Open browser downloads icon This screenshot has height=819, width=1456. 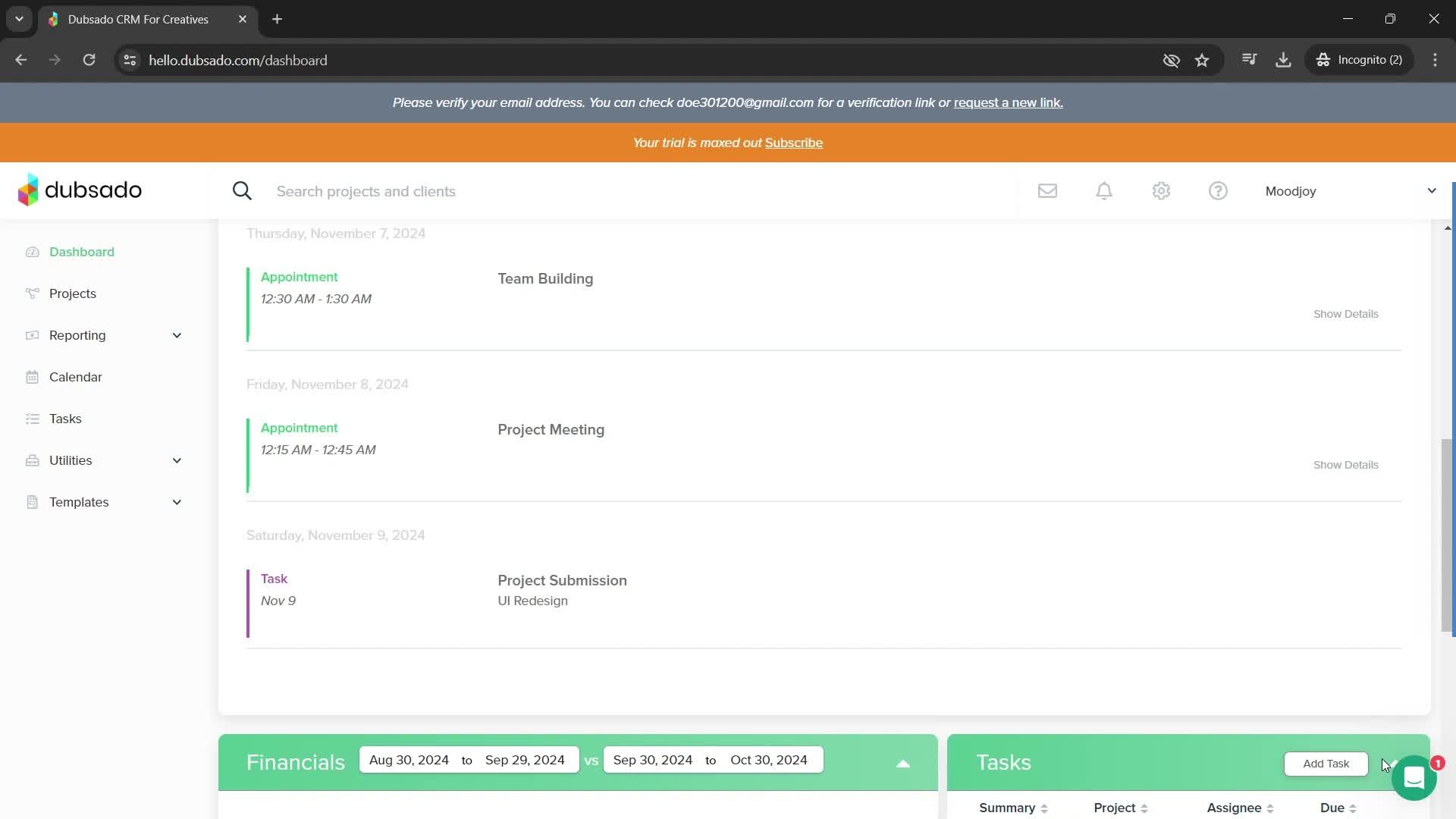tap(1283, 60)
